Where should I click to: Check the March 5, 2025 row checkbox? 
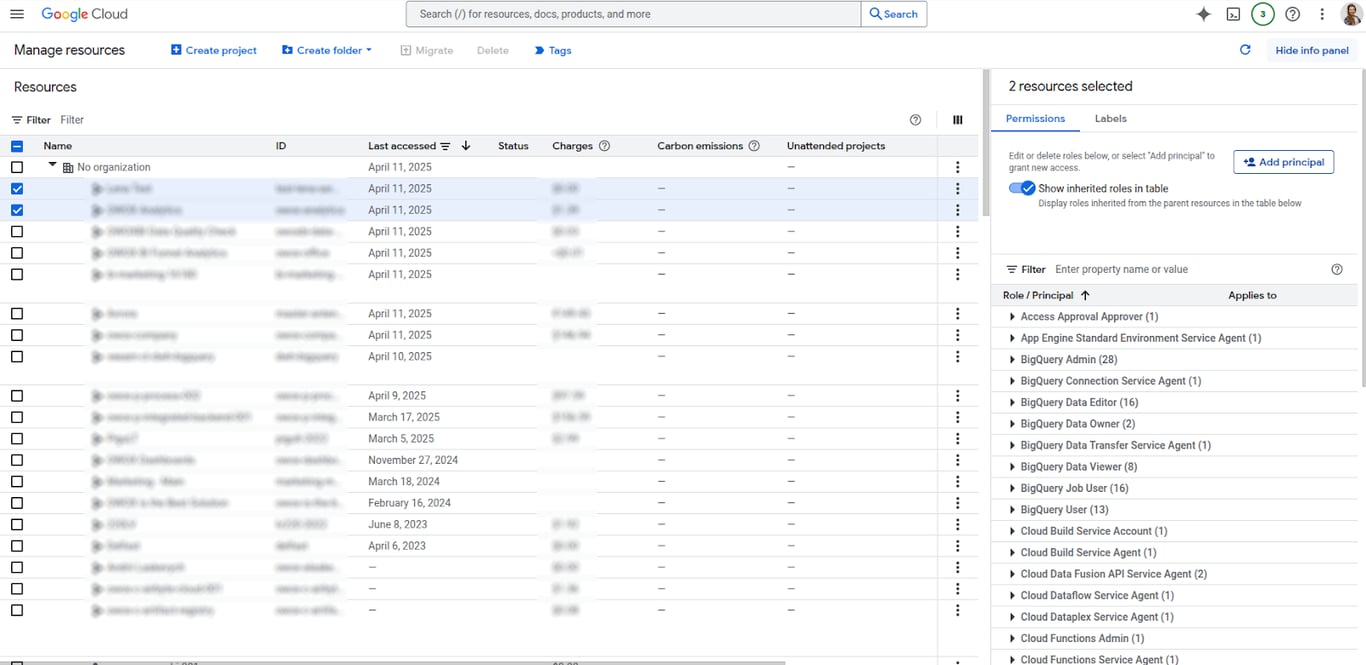(x=17, y=439)
